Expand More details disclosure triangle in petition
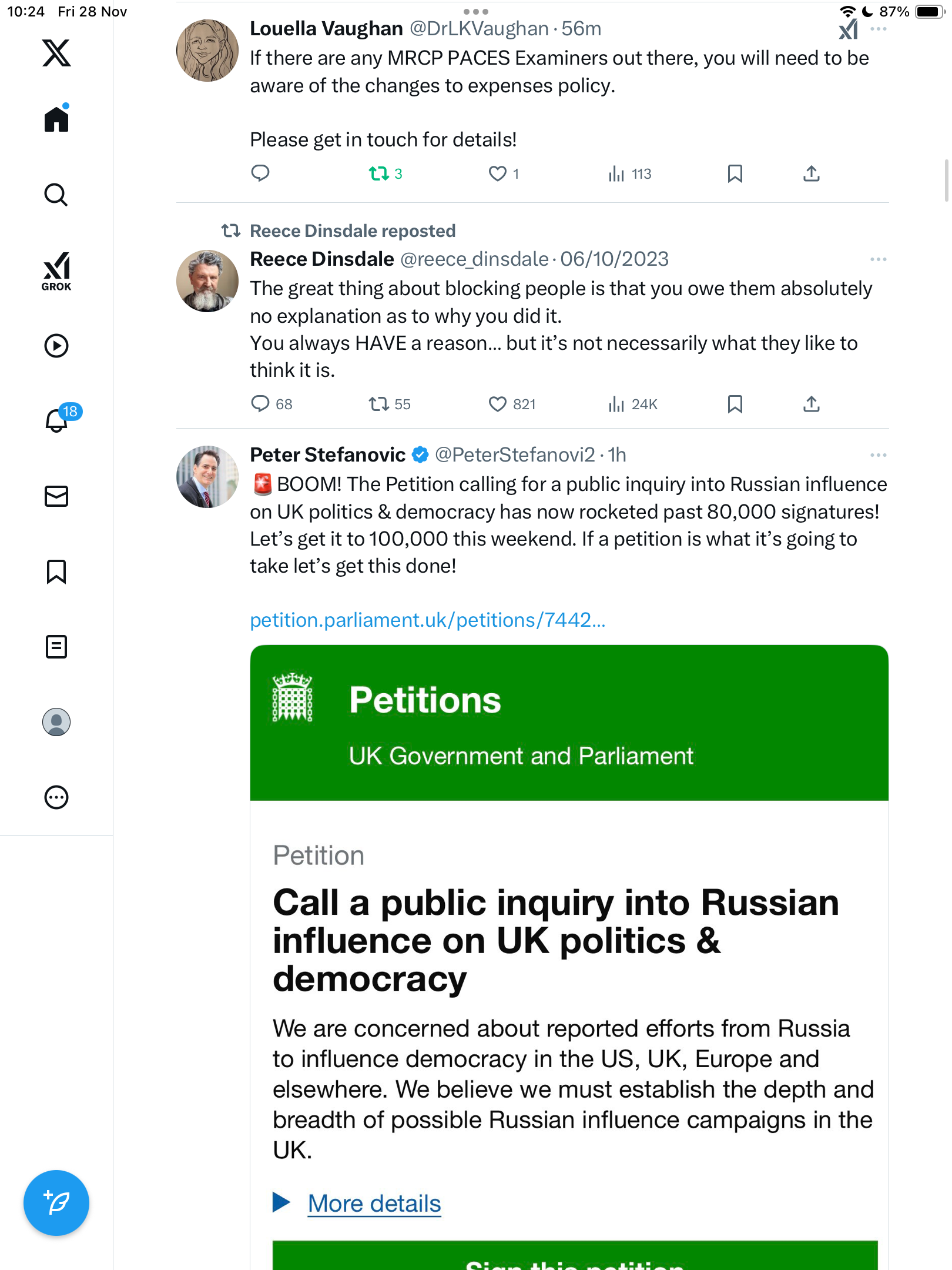The image size is (952, 1270). coord(281,1202)
